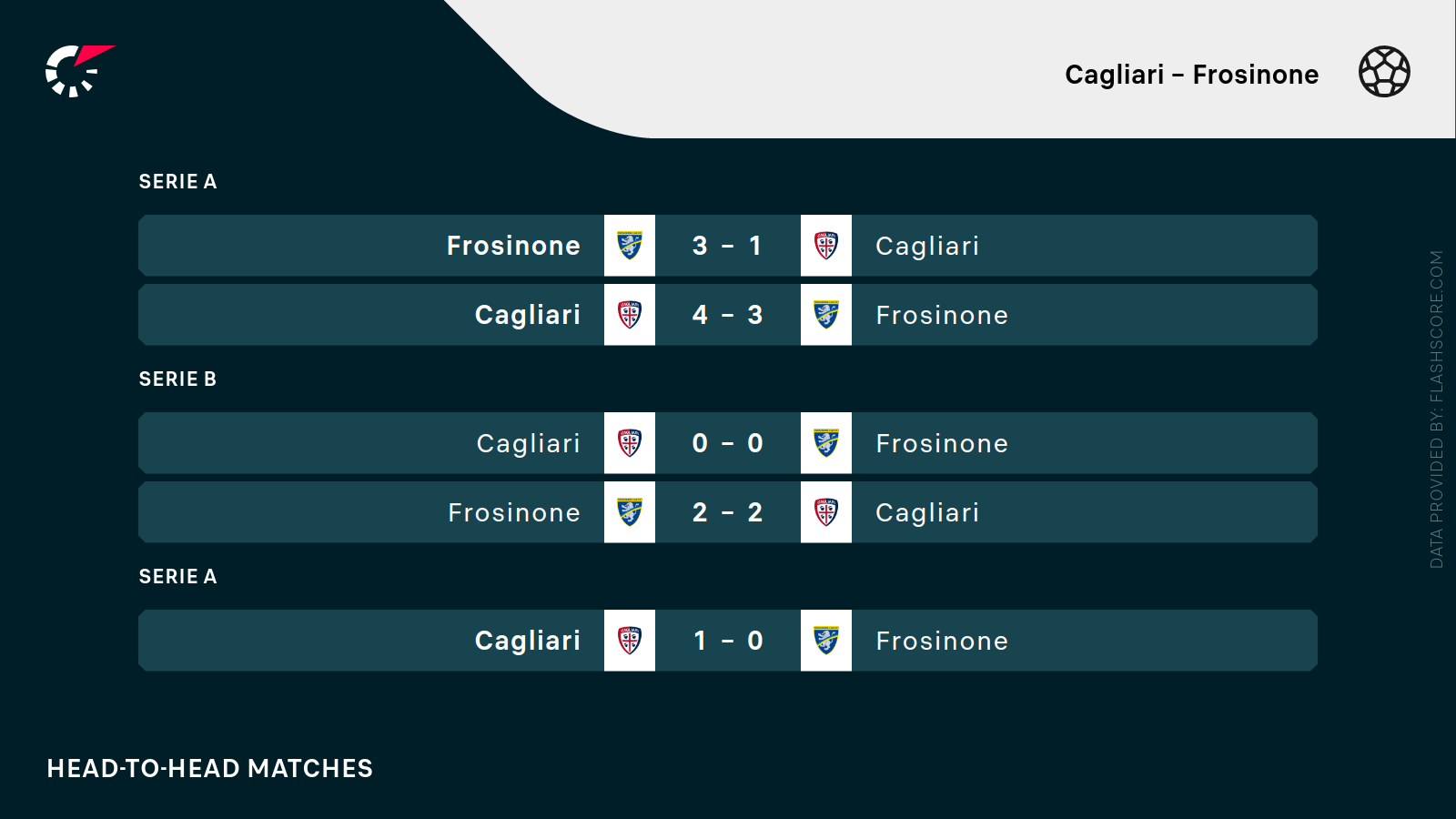Click Frosinone crest in the 3-1 match
The width and height of the screenshot is (1456, 819).
630,246
